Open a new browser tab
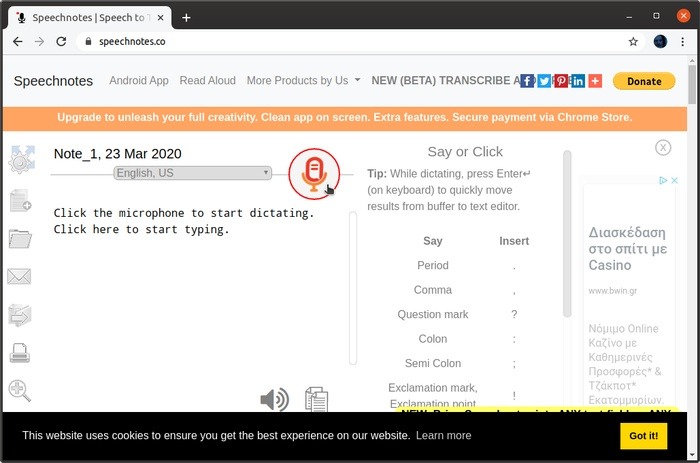This screenshot has width=700, height=463. pos(187,18)
